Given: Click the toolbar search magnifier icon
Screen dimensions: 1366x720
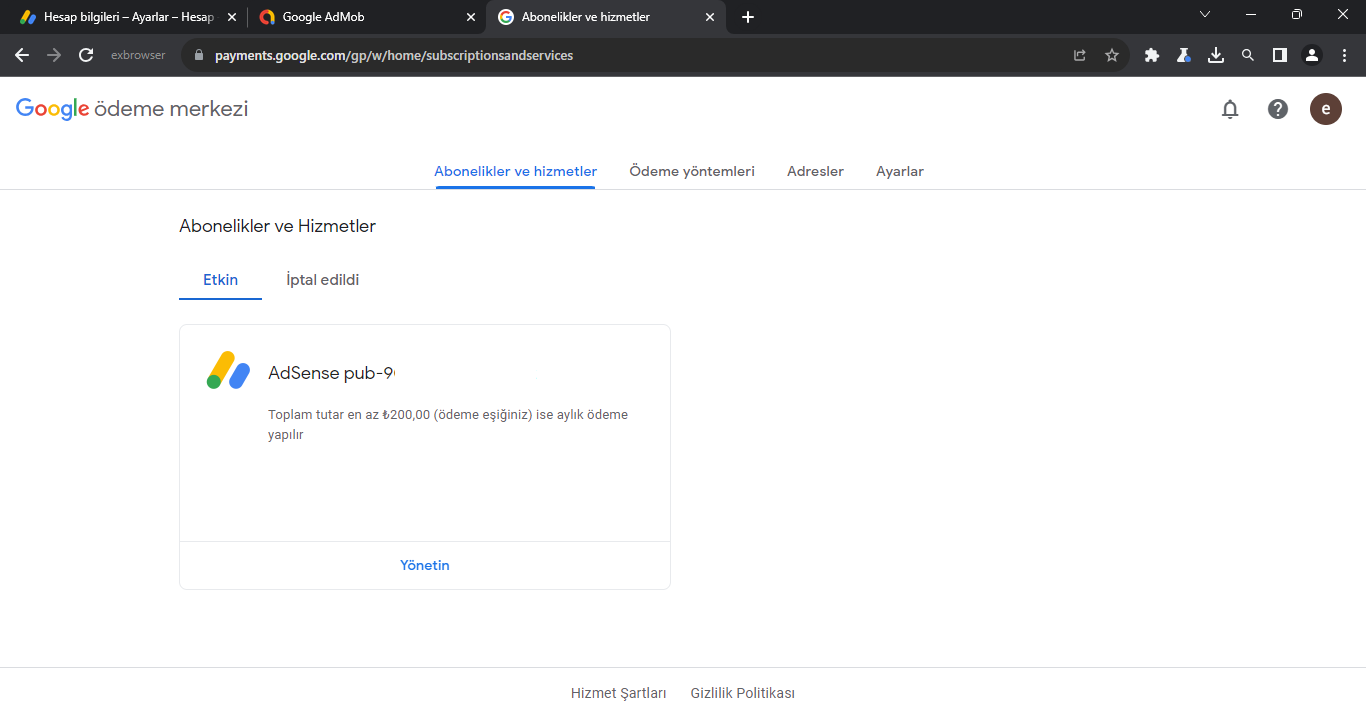Looking at the screenshot, I should click(x=1248, y=55).
